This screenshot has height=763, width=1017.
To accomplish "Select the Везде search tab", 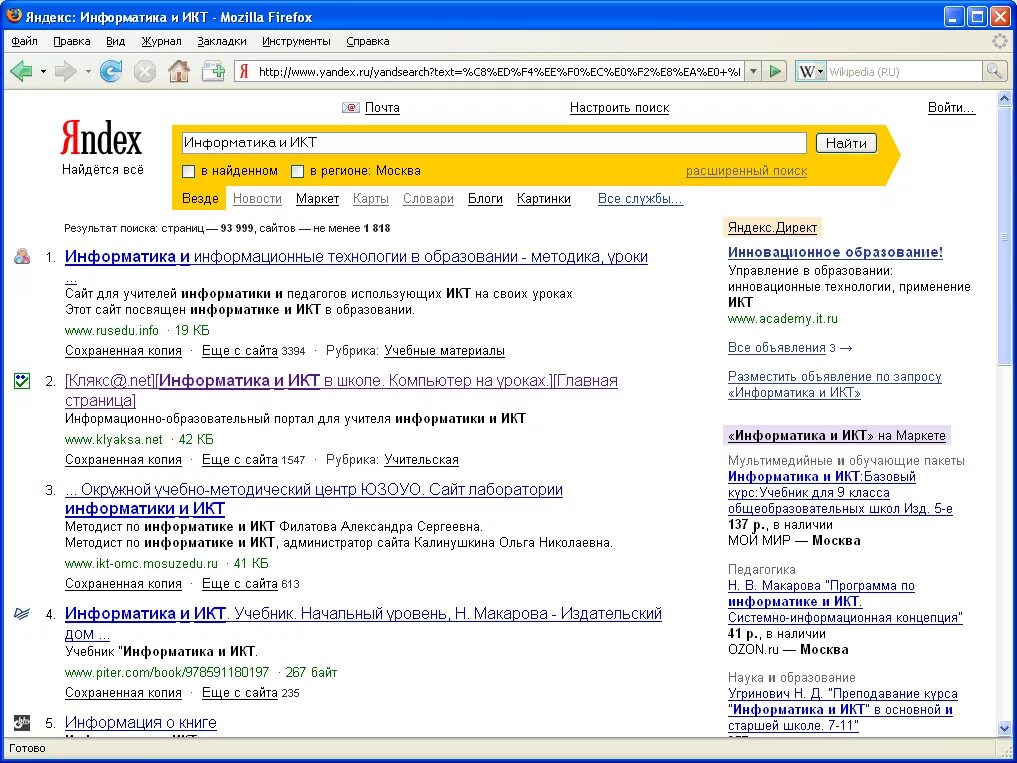I will (200, 199).
